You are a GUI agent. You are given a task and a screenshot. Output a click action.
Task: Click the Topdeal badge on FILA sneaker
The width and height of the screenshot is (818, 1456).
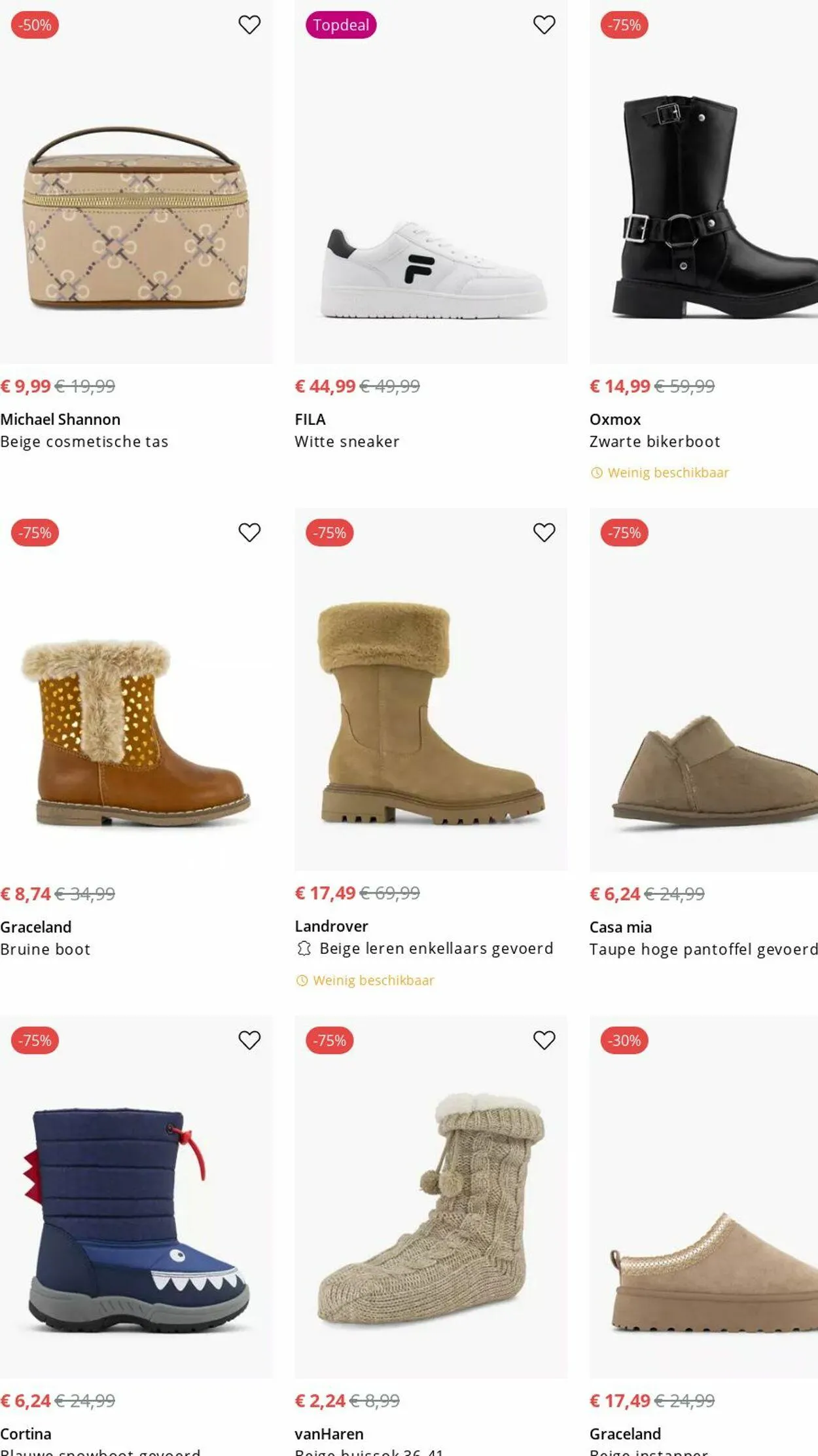coord(341,25)
